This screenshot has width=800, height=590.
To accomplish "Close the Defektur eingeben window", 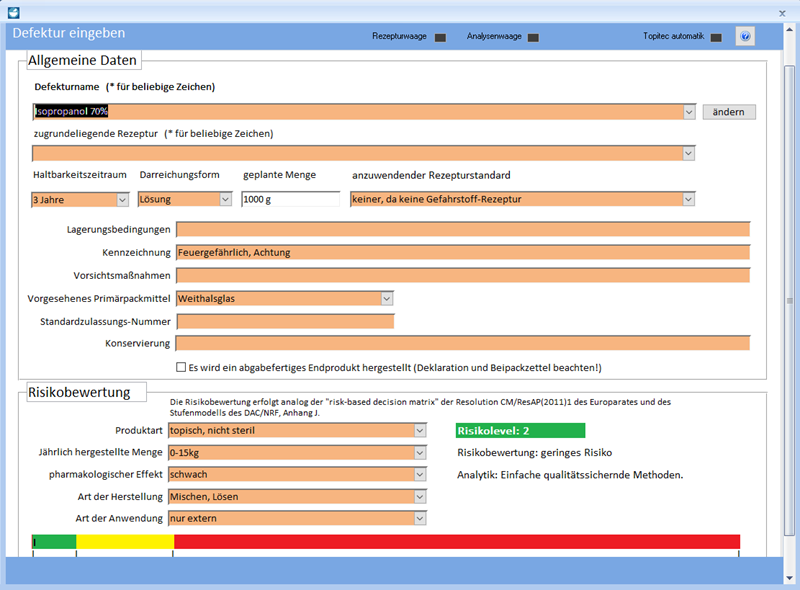I will click(x=782, y=14).
